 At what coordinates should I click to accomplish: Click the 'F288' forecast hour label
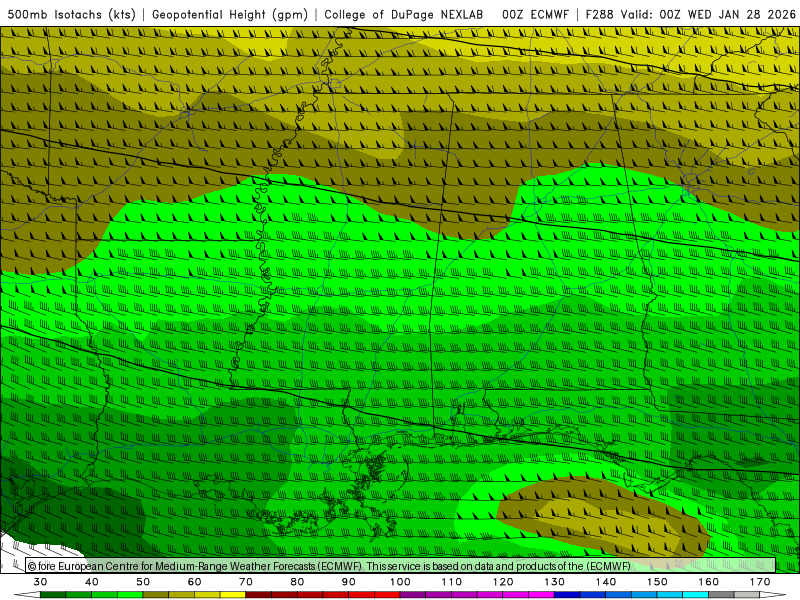tap(599, 15)
